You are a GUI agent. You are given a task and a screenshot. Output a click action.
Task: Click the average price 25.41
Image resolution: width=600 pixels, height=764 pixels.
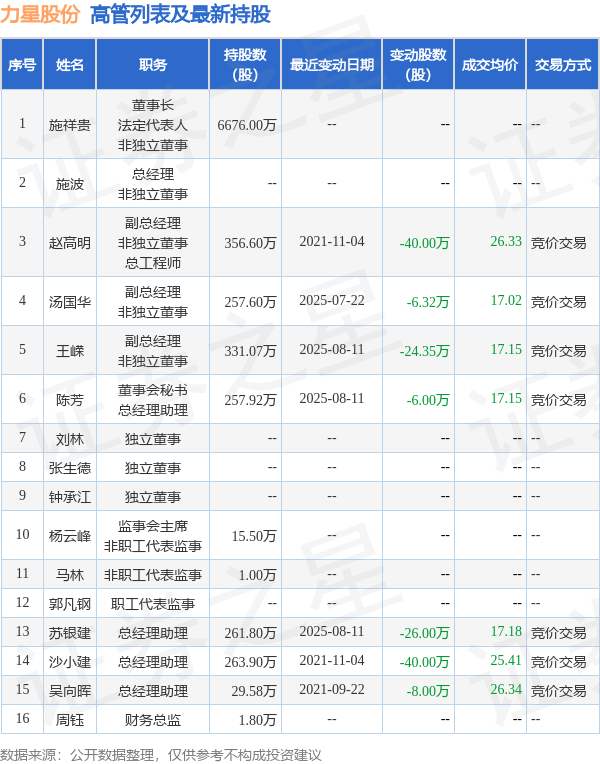[506, 660]
